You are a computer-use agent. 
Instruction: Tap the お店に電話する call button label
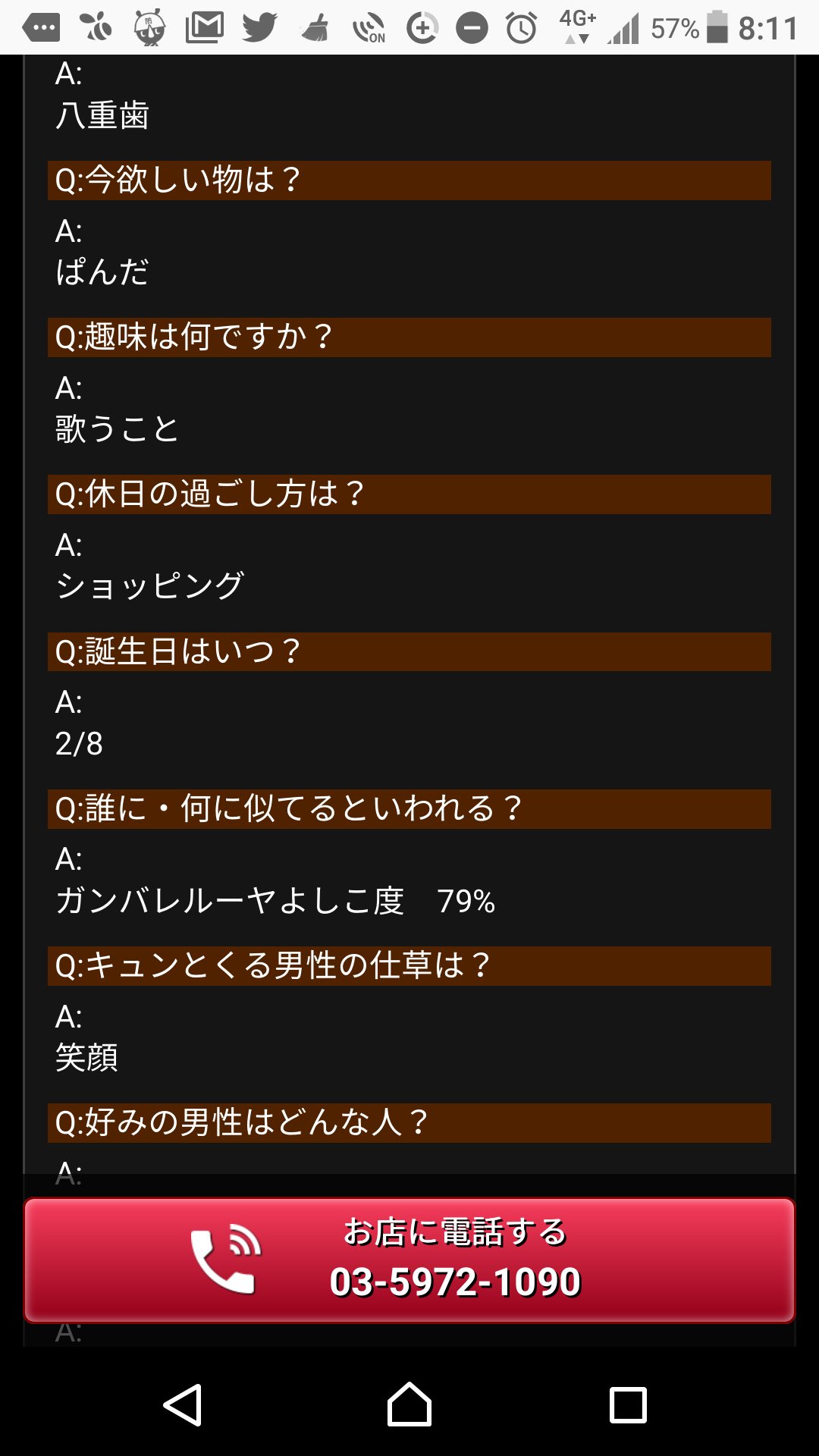point(455,1232)
